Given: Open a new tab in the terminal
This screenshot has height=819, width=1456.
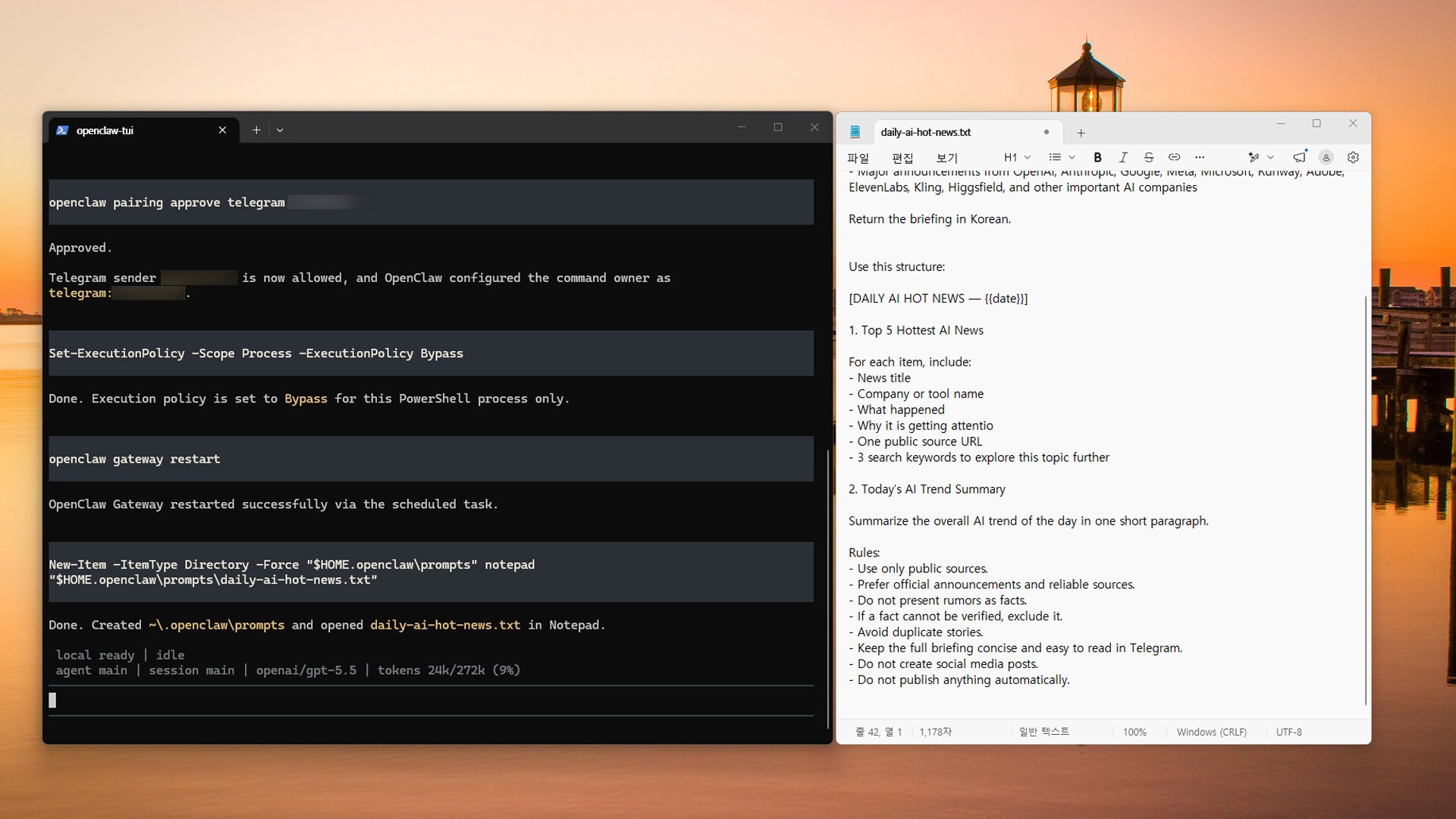Looking at the screenshot, I should pyautogui.click(x=256, y=130).
